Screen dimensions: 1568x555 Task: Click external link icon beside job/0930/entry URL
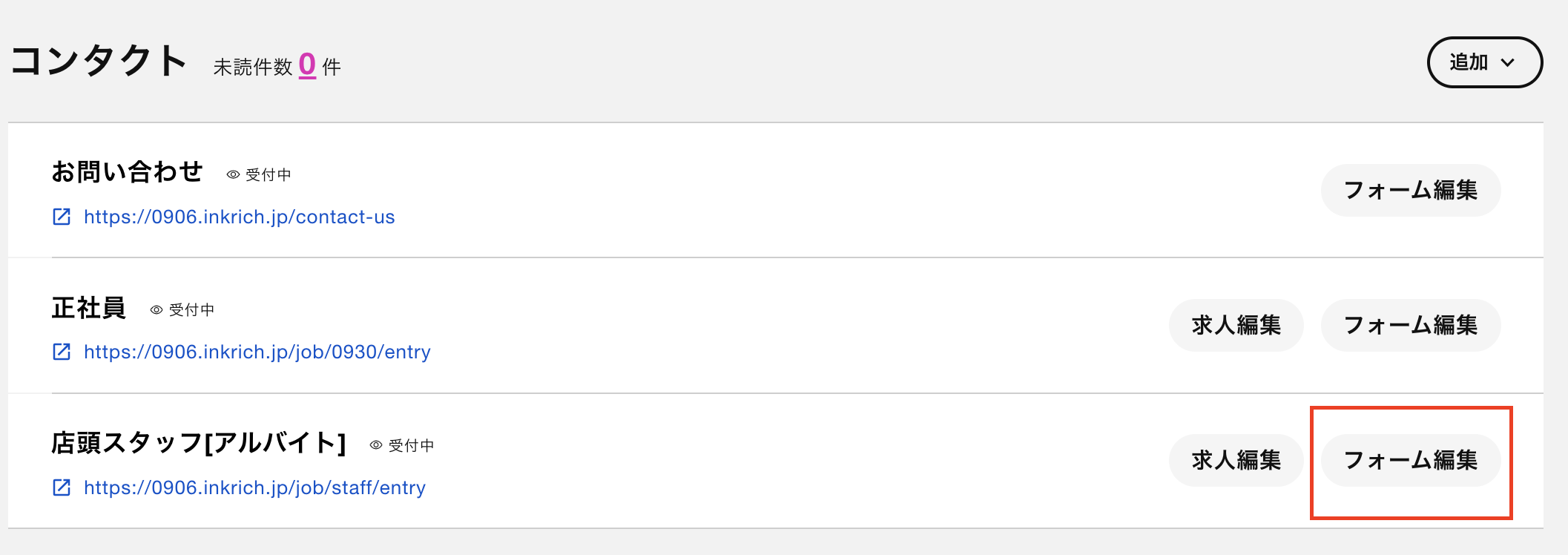click(62, 352)
